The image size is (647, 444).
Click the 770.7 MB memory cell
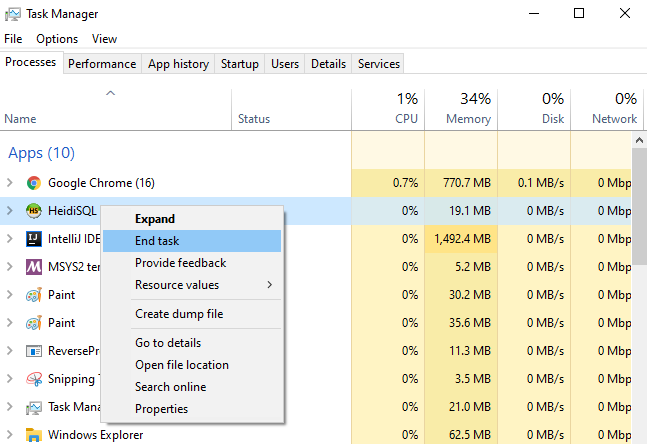(x=461, y=183)
